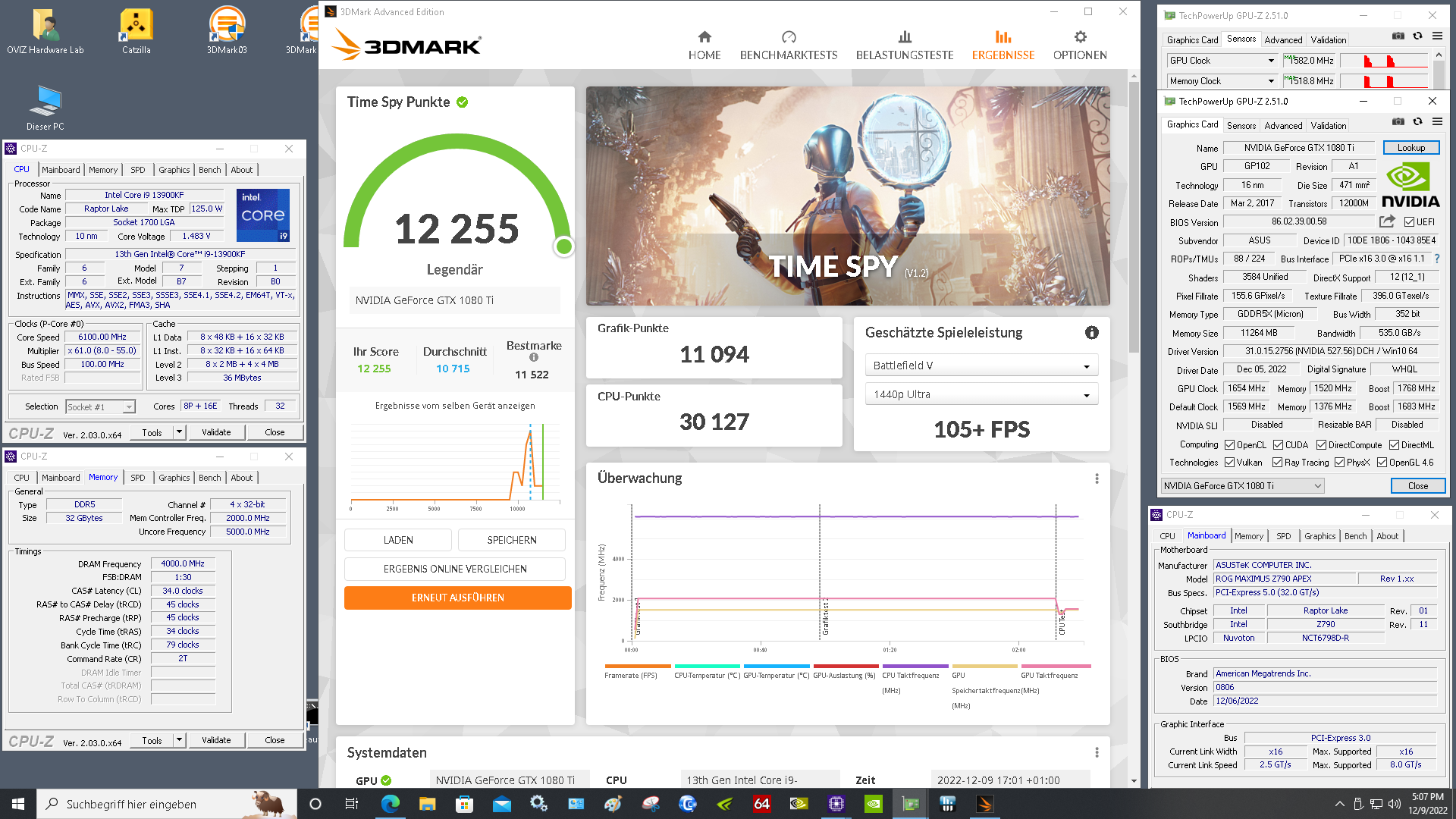Click the LADEN button
The height and width of the screenshot is (819, 1456).
[398, 540]
